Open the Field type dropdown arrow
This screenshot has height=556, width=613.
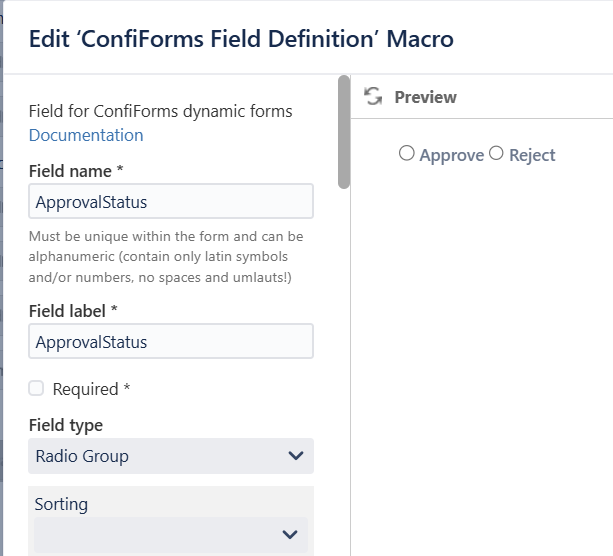pos(295,456)
